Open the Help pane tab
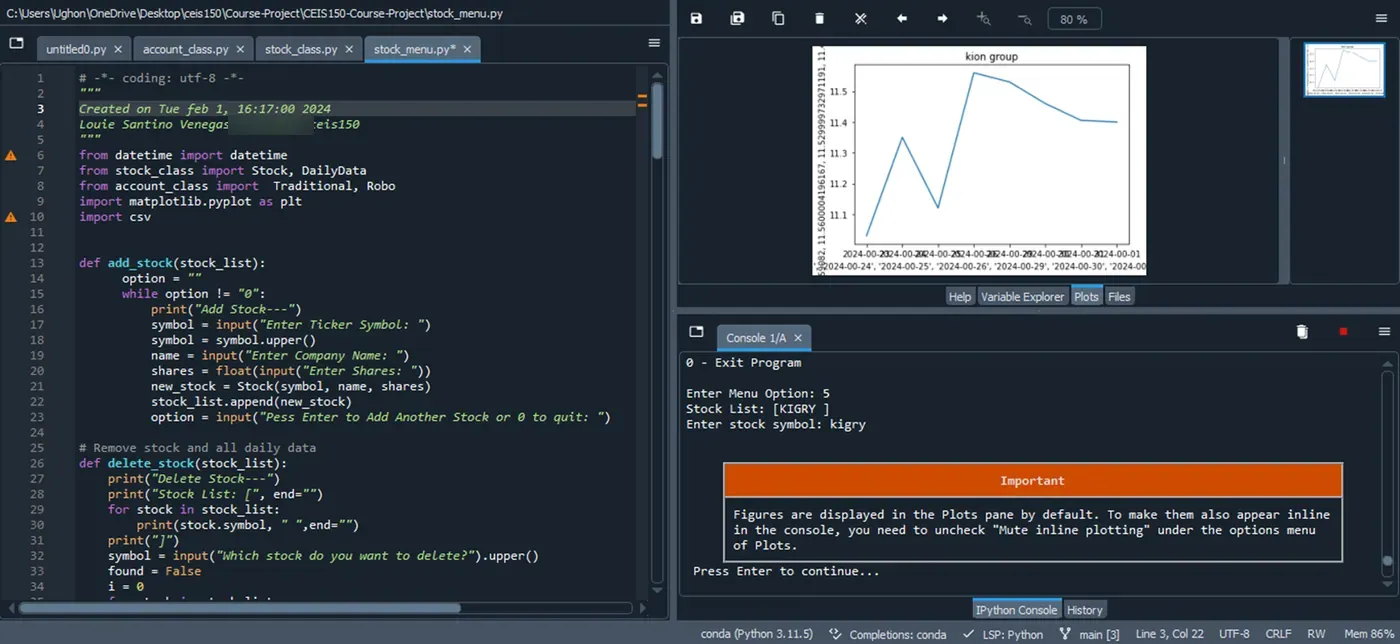 [x=959, y=296]
